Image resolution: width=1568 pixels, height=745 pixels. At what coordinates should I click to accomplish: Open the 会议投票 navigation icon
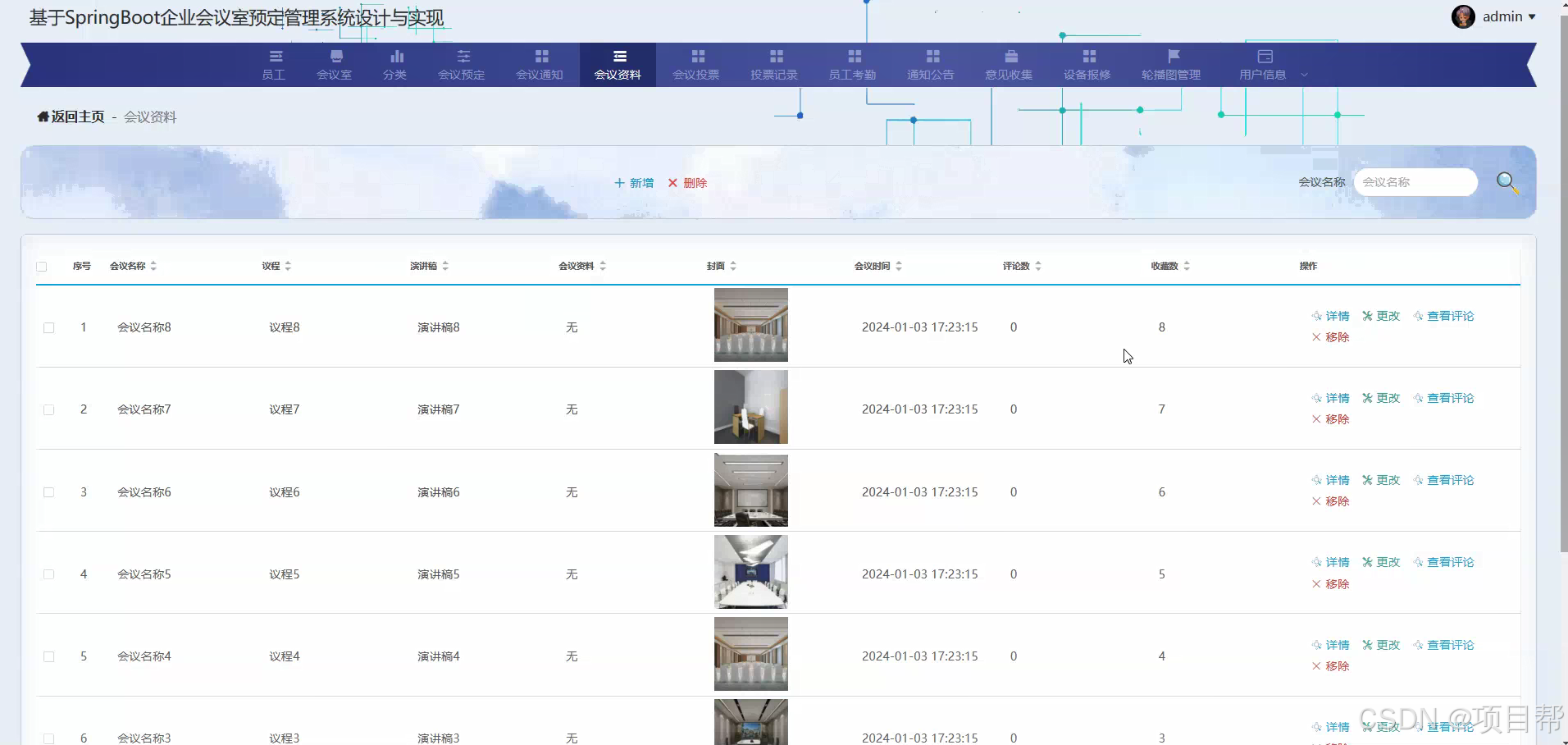pyautogui.click(x=698, y=56)
